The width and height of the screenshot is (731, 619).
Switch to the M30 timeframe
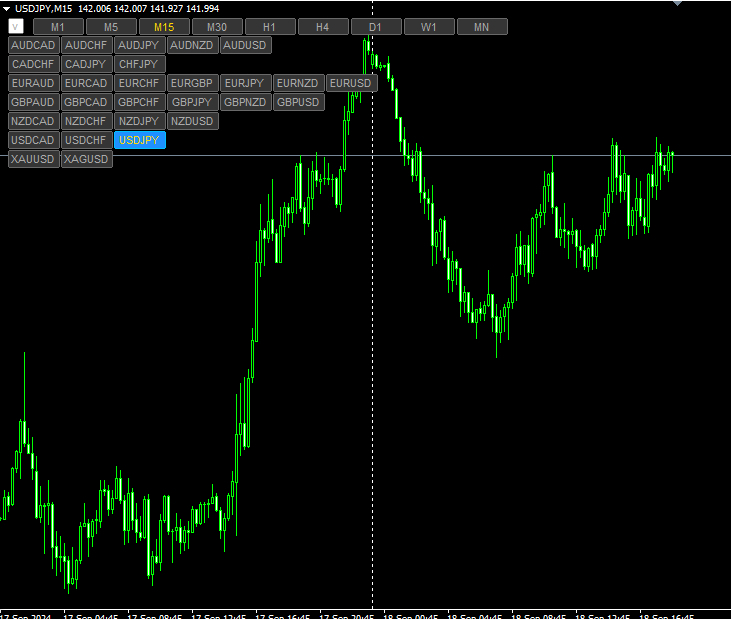[x=217, y=27]
